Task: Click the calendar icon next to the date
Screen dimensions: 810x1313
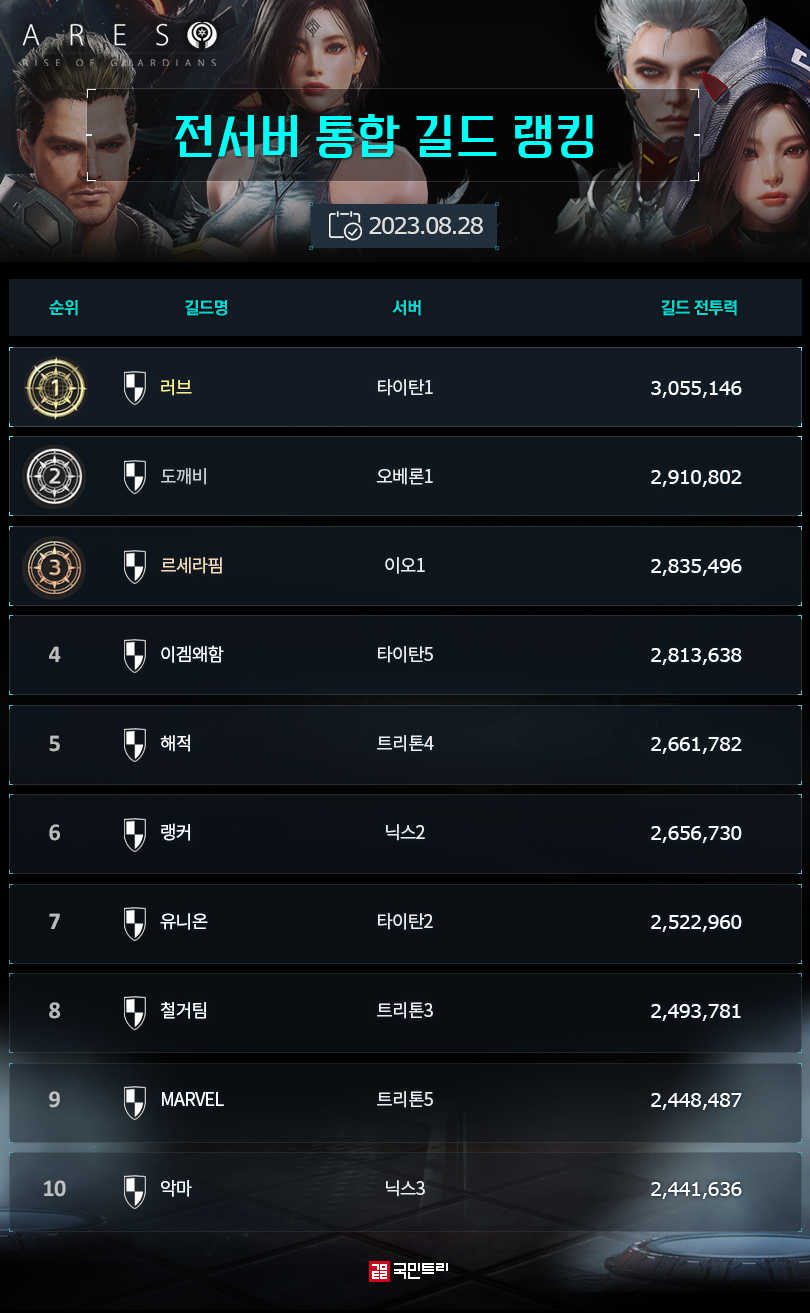Action: pos(345,226)
